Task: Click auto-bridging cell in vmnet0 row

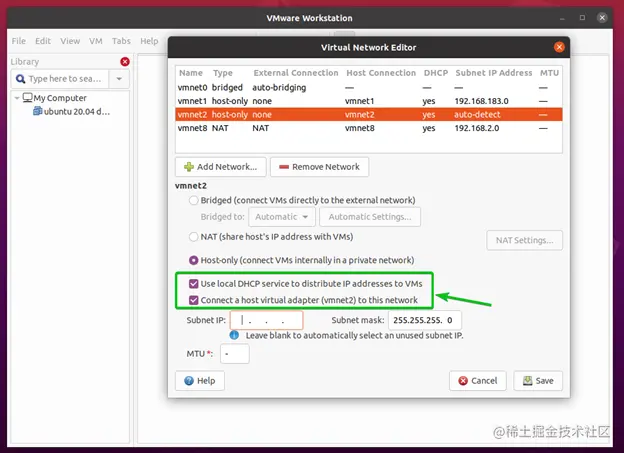Action: click(x=279, y=88)
